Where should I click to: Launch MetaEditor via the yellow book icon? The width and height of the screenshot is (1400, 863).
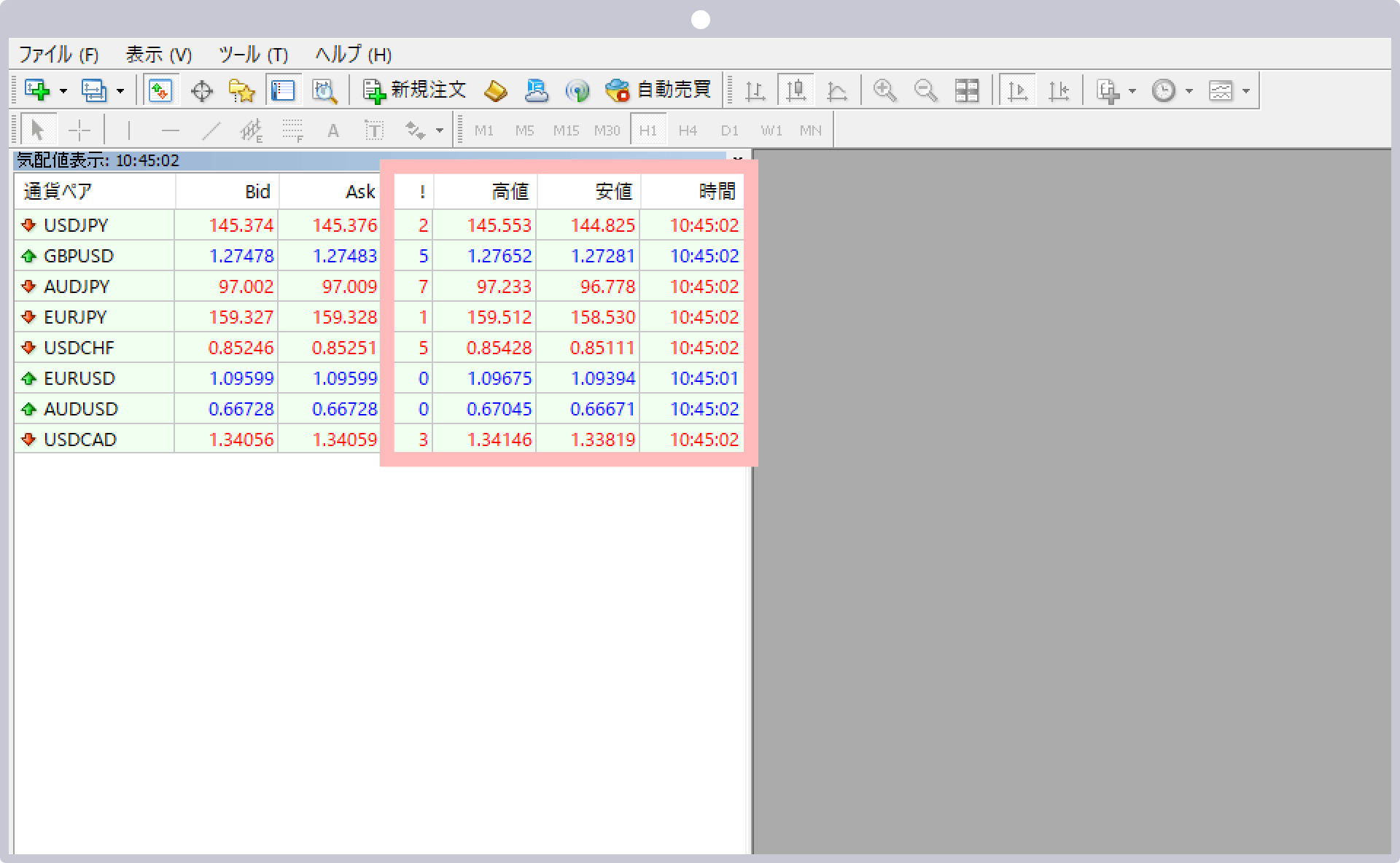click(496, 90)
